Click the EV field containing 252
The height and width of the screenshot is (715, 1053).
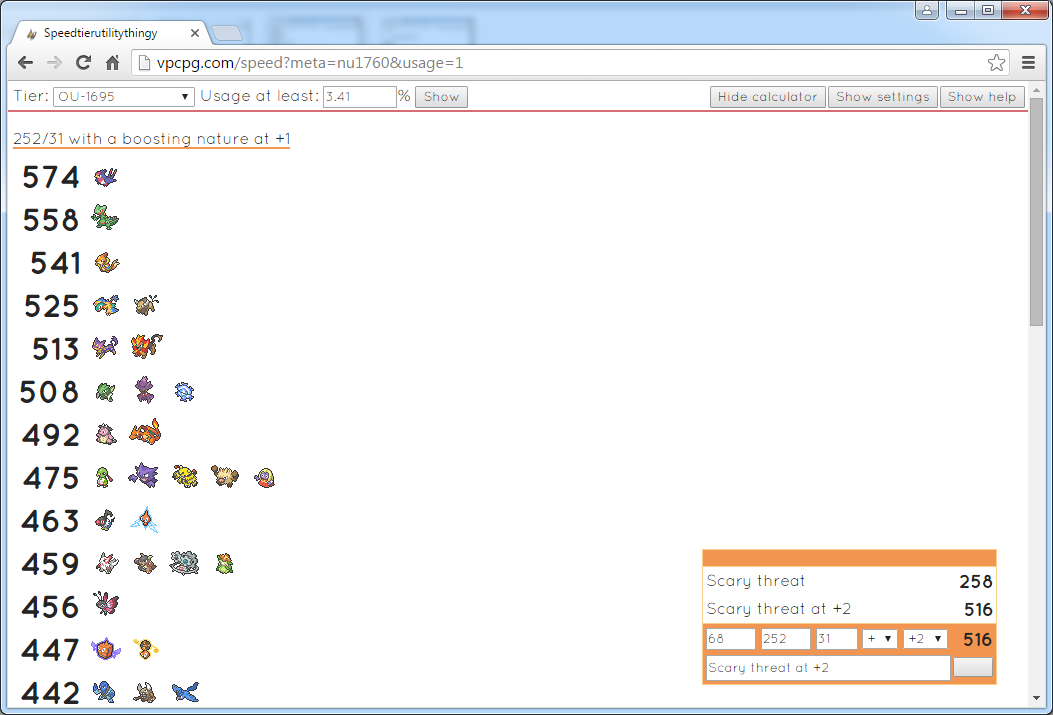coord(785,638)
